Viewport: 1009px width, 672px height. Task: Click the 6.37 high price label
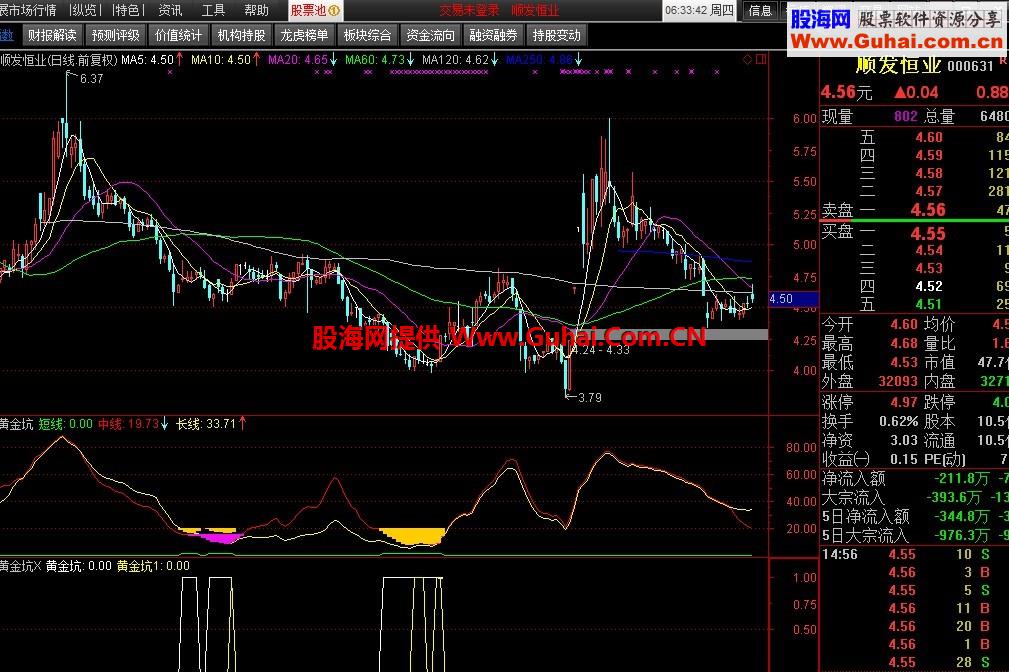(x=91, y=79)
